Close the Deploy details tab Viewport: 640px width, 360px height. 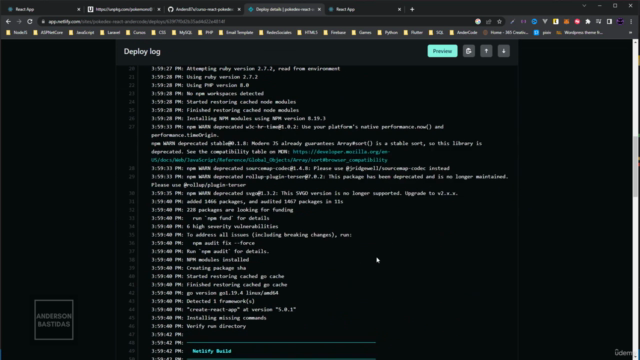pyautogui.click(x=319, y=9)
